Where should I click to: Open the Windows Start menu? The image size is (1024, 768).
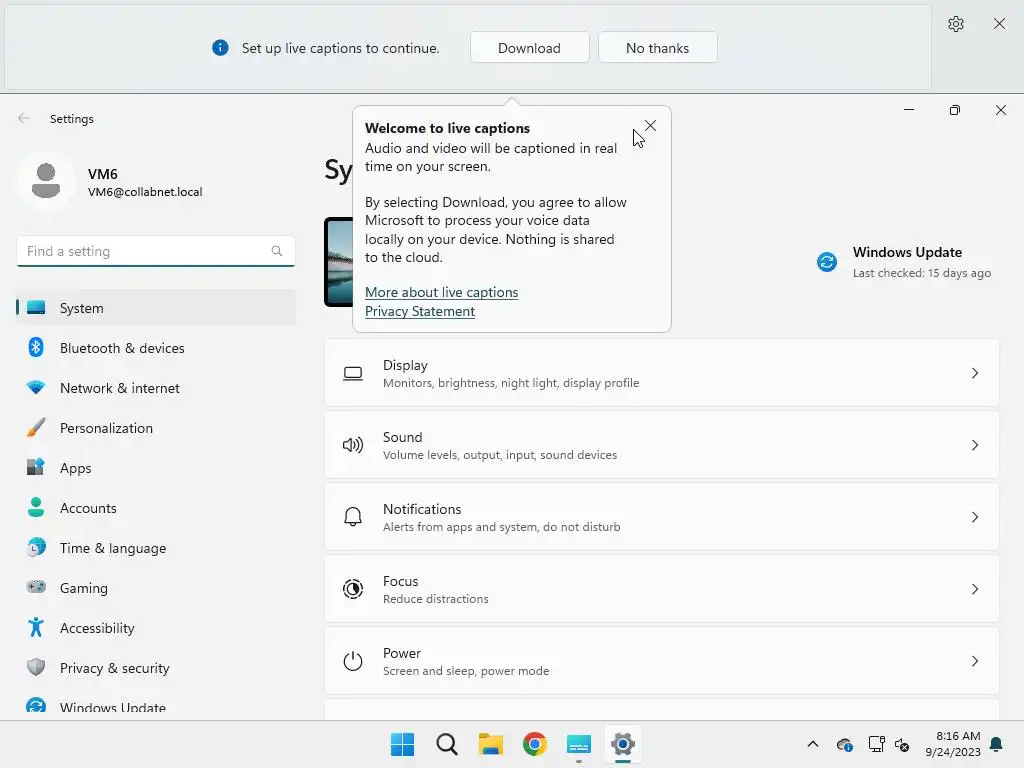coord(402,744)
